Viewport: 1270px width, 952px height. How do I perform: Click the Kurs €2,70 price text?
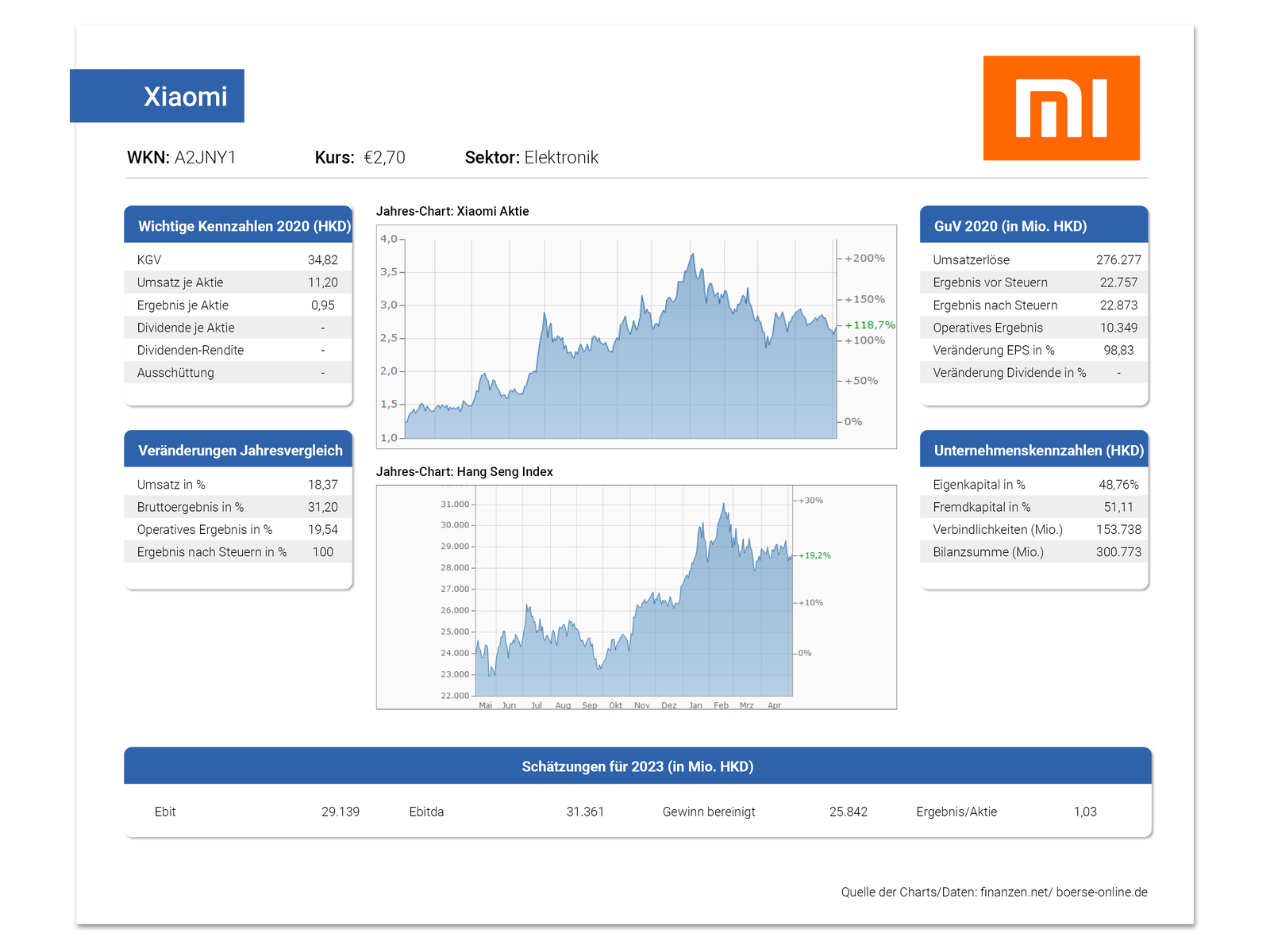click(360, 157)
